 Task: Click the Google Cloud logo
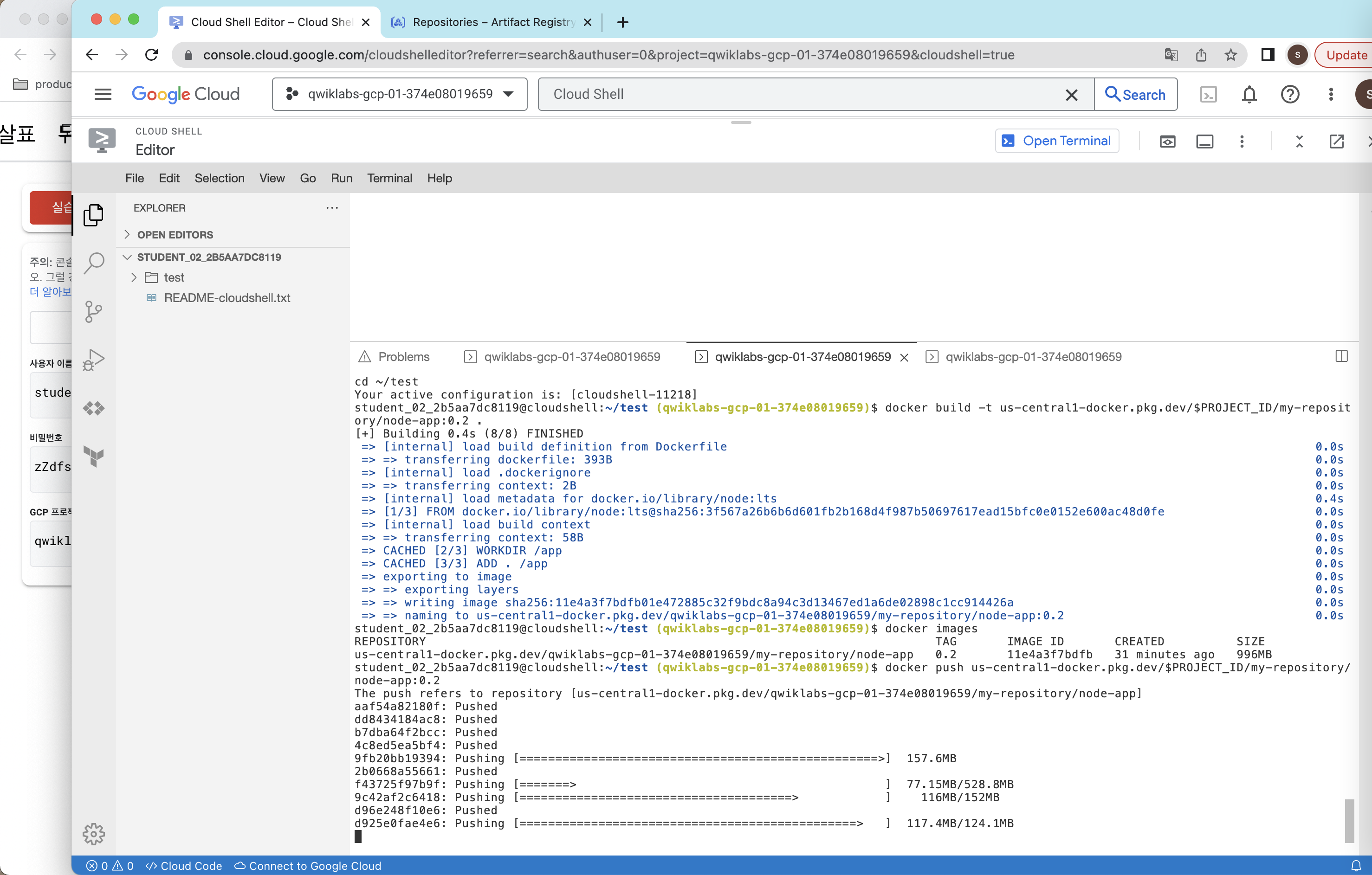click(186, 94)
